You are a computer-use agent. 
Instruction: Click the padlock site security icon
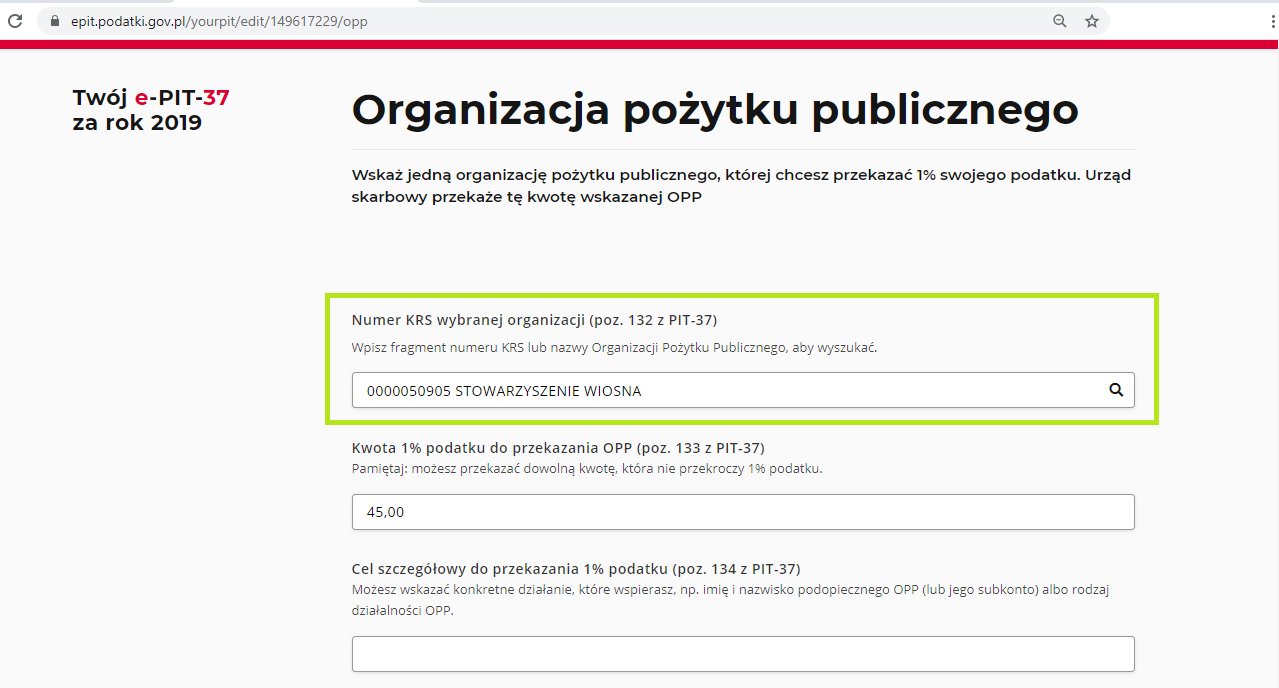click(x=55, y=20)
